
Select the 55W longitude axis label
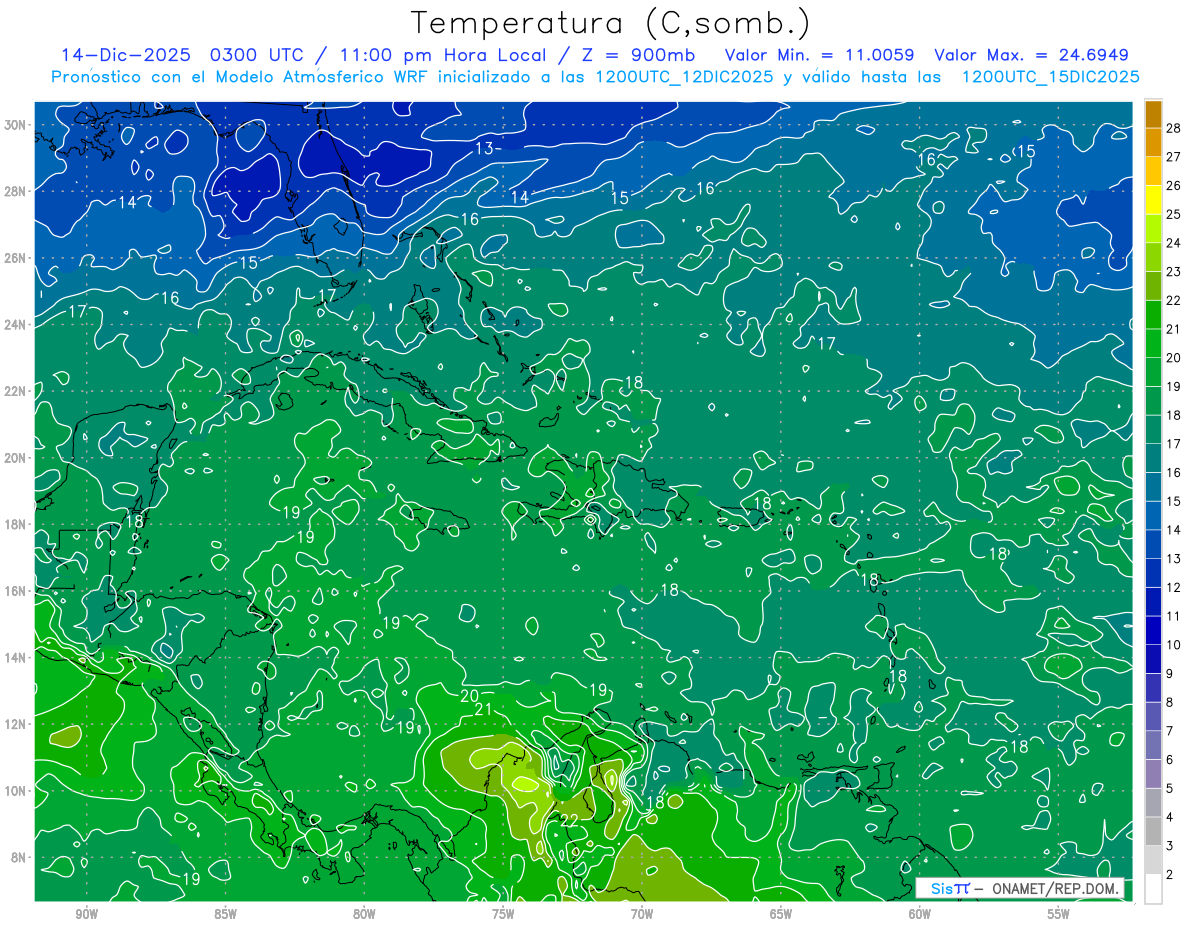pos(1059,914)
